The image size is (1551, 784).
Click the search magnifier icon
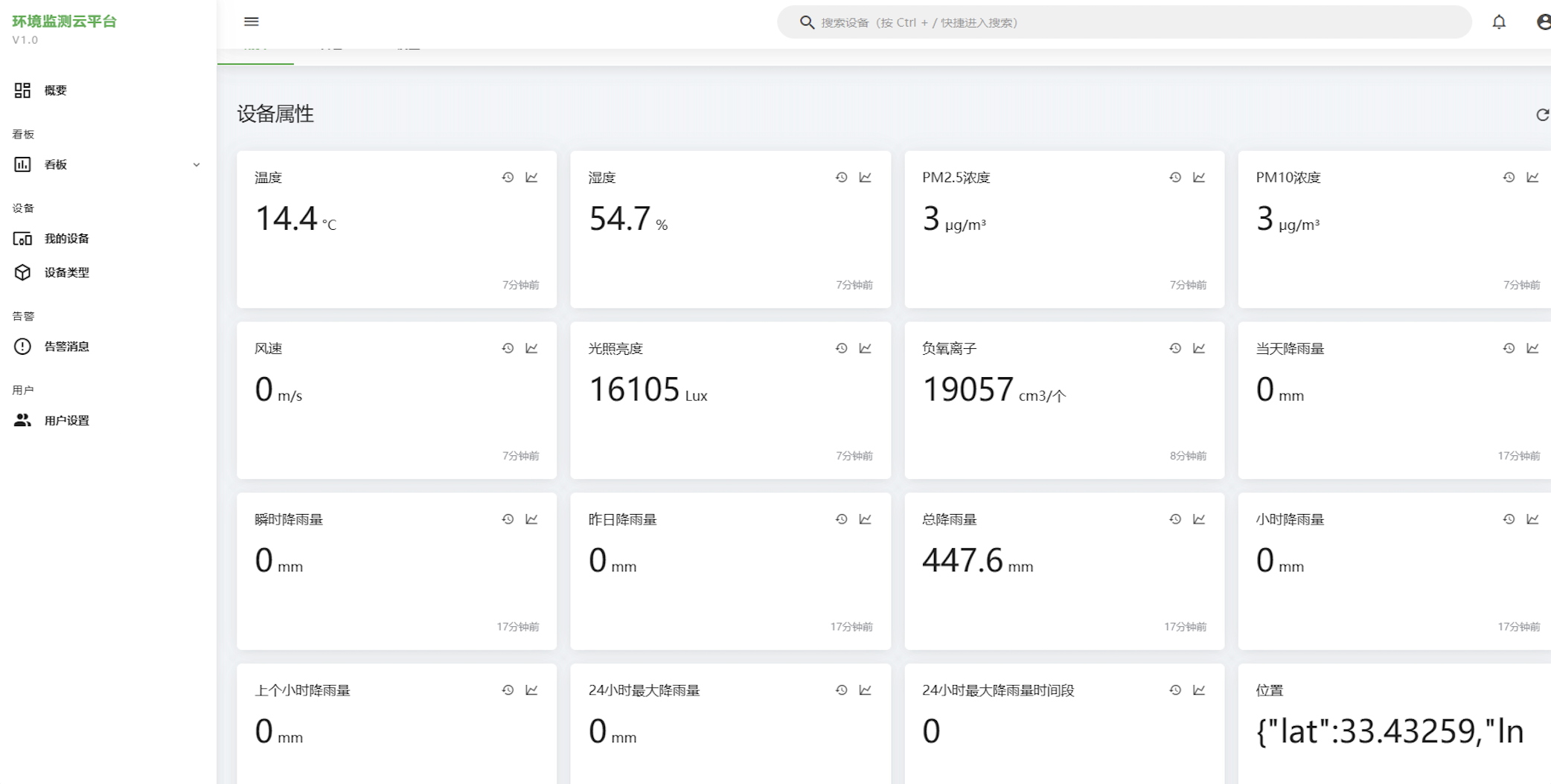point(807,22)
